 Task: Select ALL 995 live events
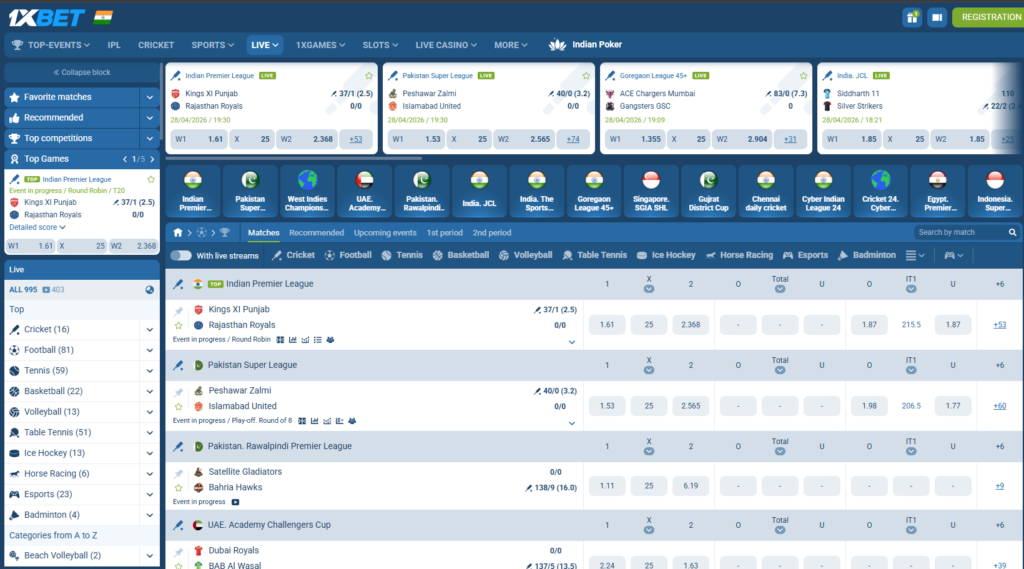[23, 290]
